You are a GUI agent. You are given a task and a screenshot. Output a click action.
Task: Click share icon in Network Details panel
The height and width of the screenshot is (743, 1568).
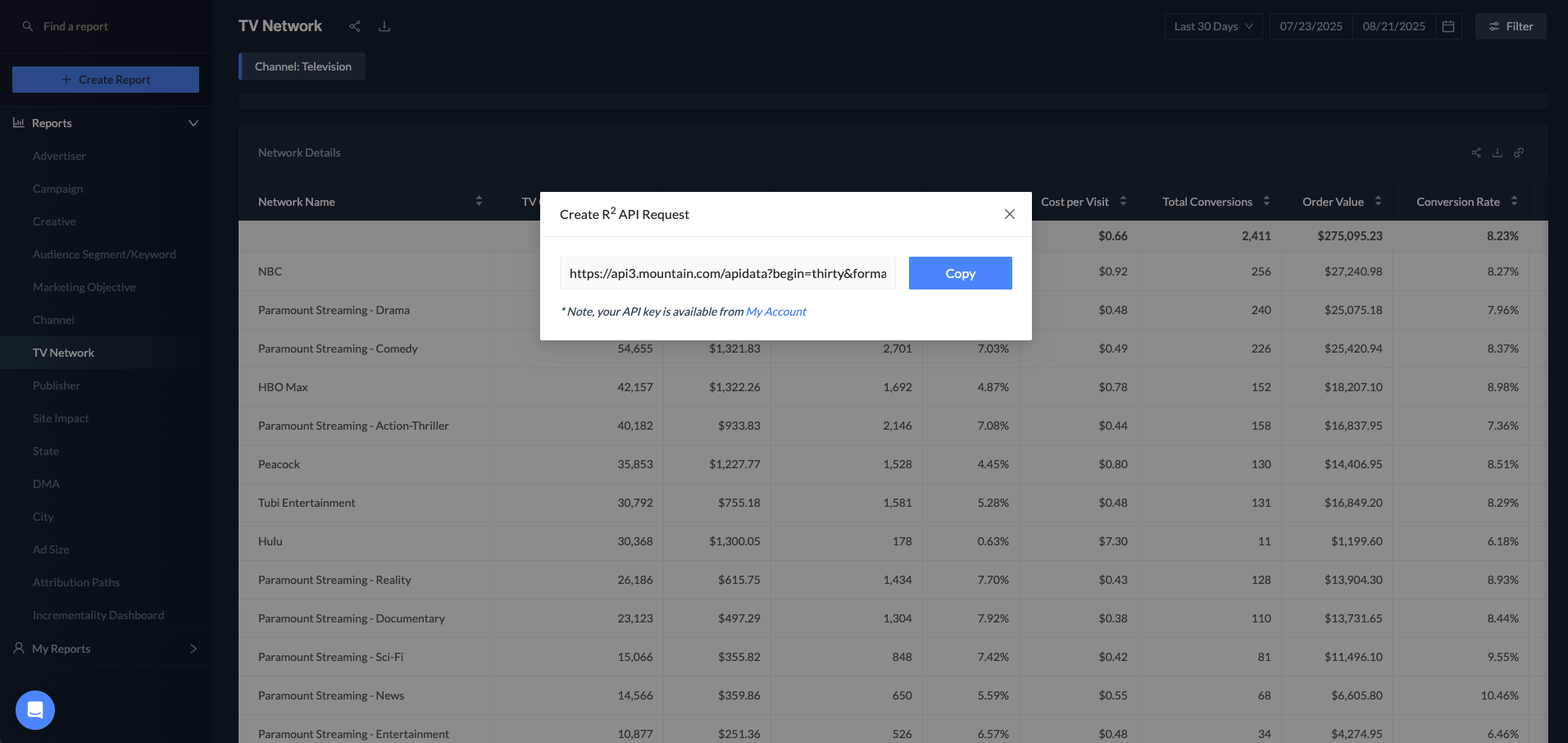pos(1476,153)
